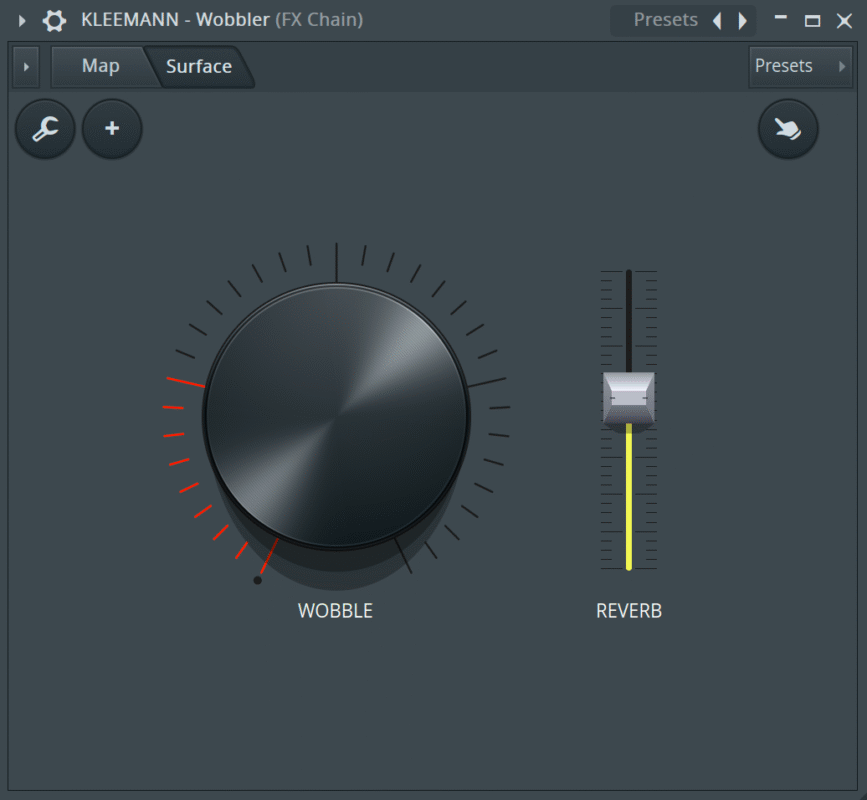Open the Presets selector in the title bar

coord(665,20)
